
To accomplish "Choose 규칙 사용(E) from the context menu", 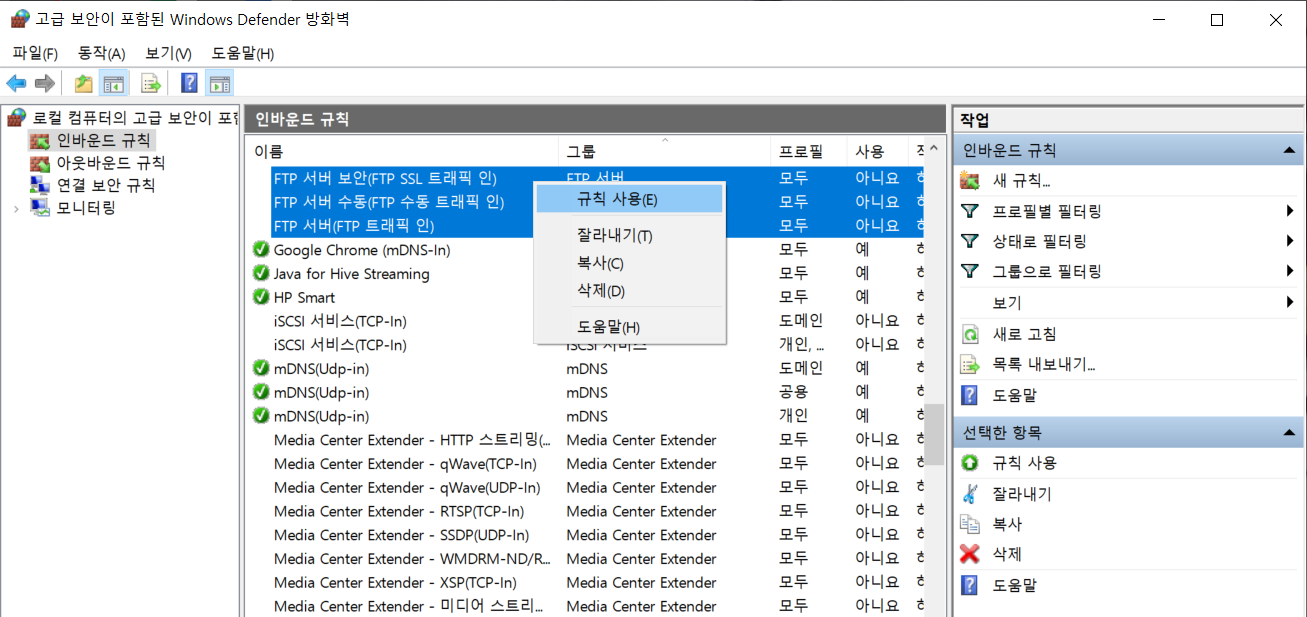I will tap(617, 199).
